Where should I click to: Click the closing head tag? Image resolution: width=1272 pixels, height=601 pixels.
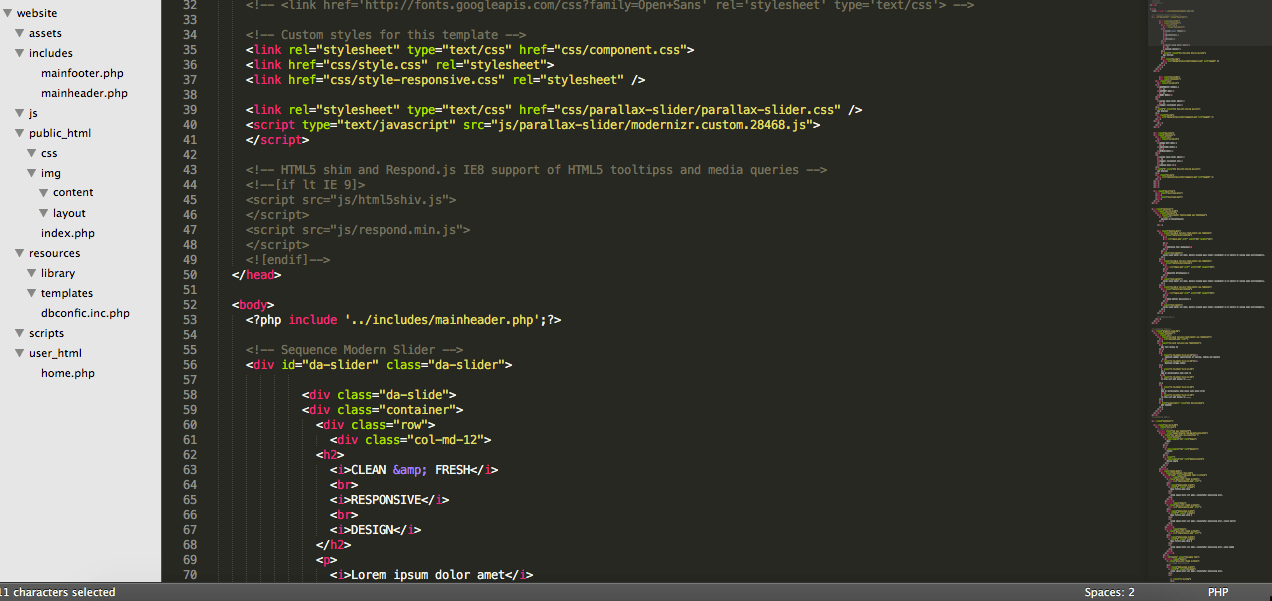(x=256, y=275)
